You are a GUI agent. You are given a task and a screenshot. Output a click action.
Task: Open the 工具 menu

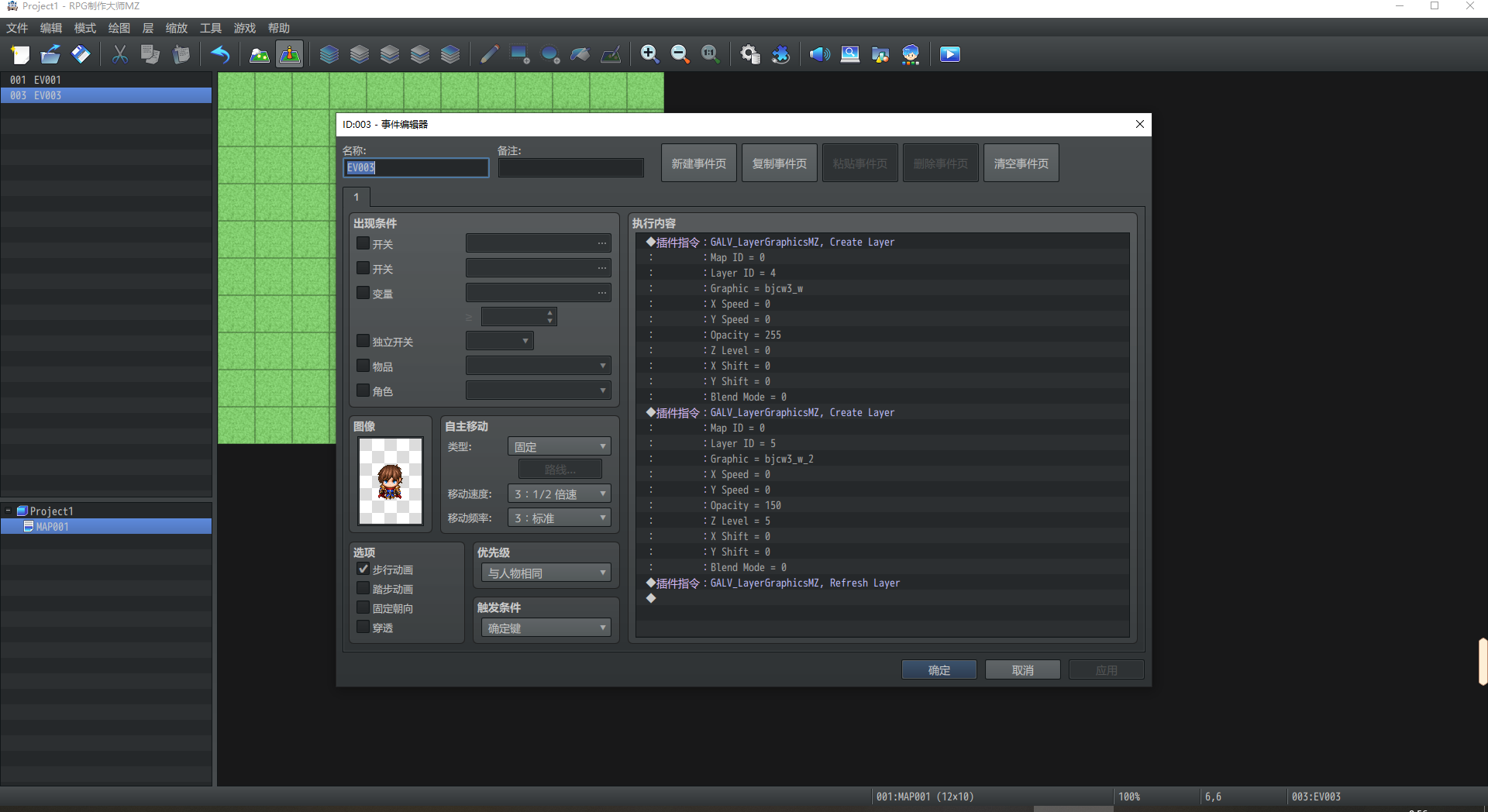pos(211,28)
